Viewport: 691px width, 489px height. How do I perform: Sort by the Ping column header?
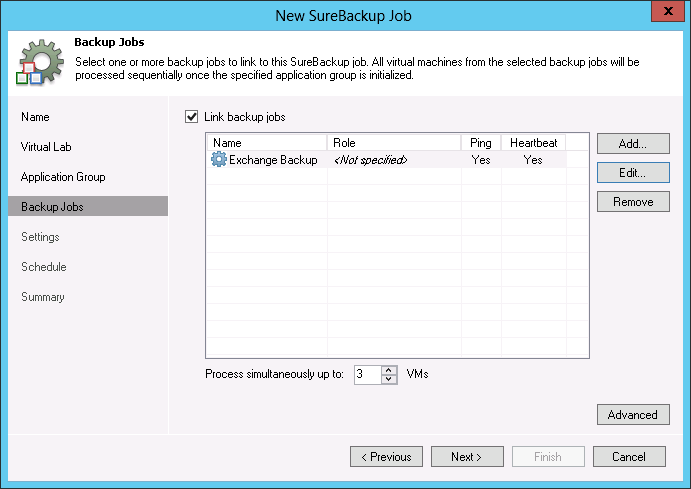[481, 142]
